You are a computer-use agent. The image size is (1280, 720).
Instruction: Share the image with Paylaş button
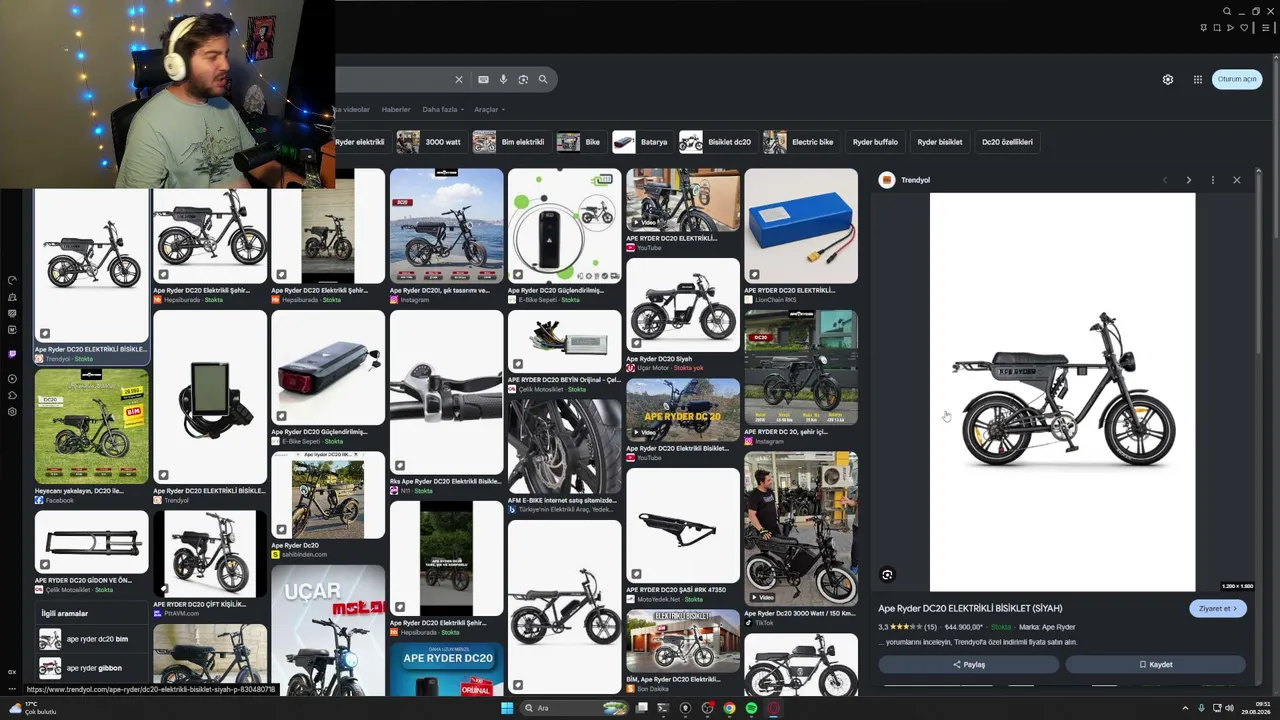pos(968,664)
